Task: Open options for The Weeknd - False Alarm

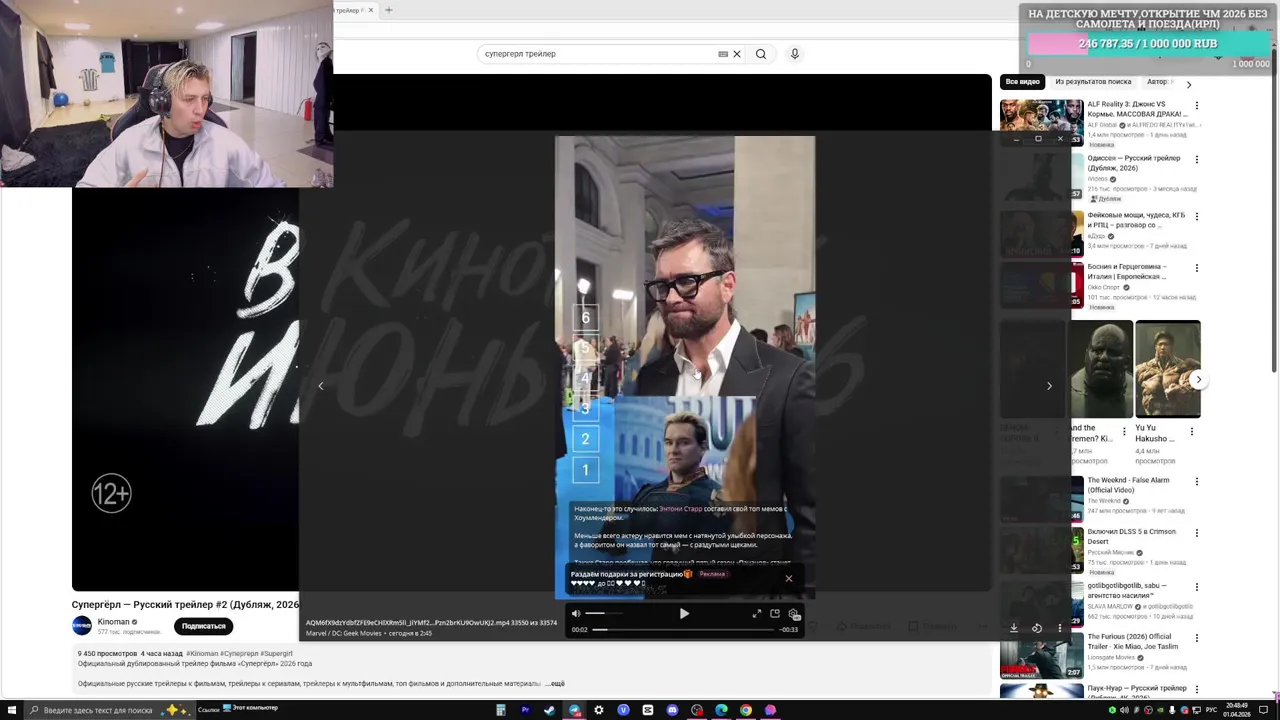Action: (1196, 481)
